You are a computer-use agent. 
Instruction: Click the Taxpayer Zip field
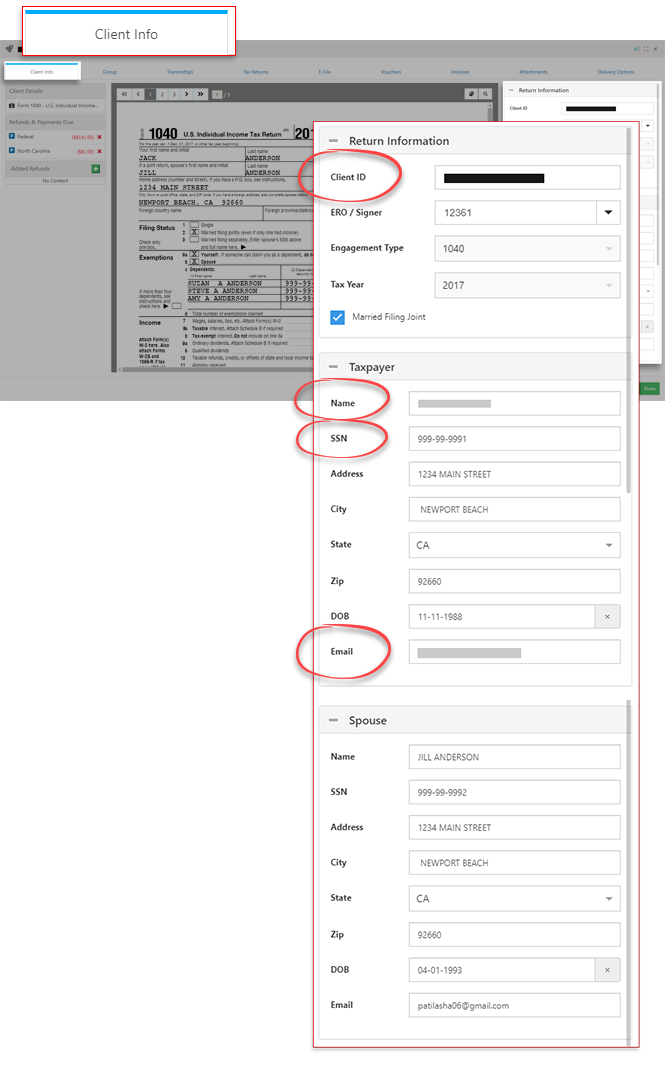point(514,582)
